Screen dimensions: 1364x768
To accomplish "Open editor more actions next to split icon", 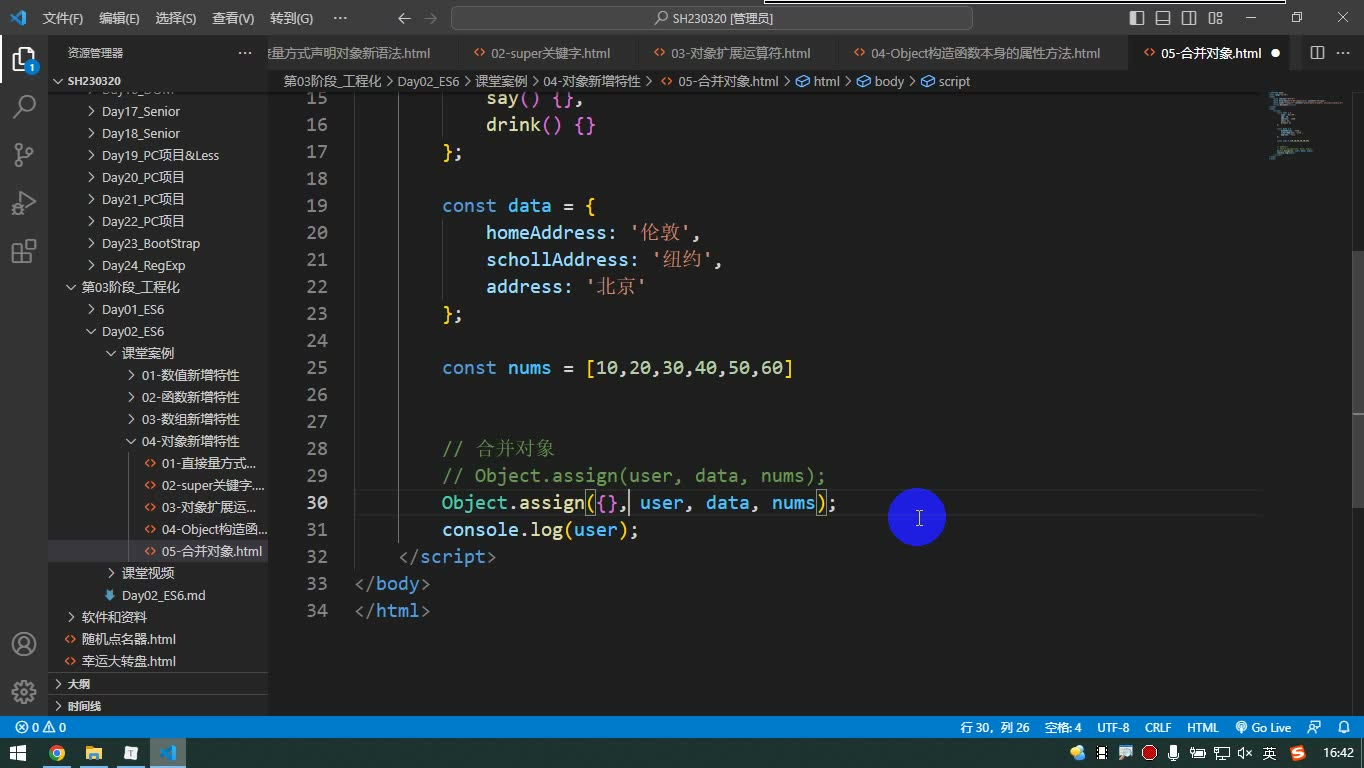I will coord(1343,53).
